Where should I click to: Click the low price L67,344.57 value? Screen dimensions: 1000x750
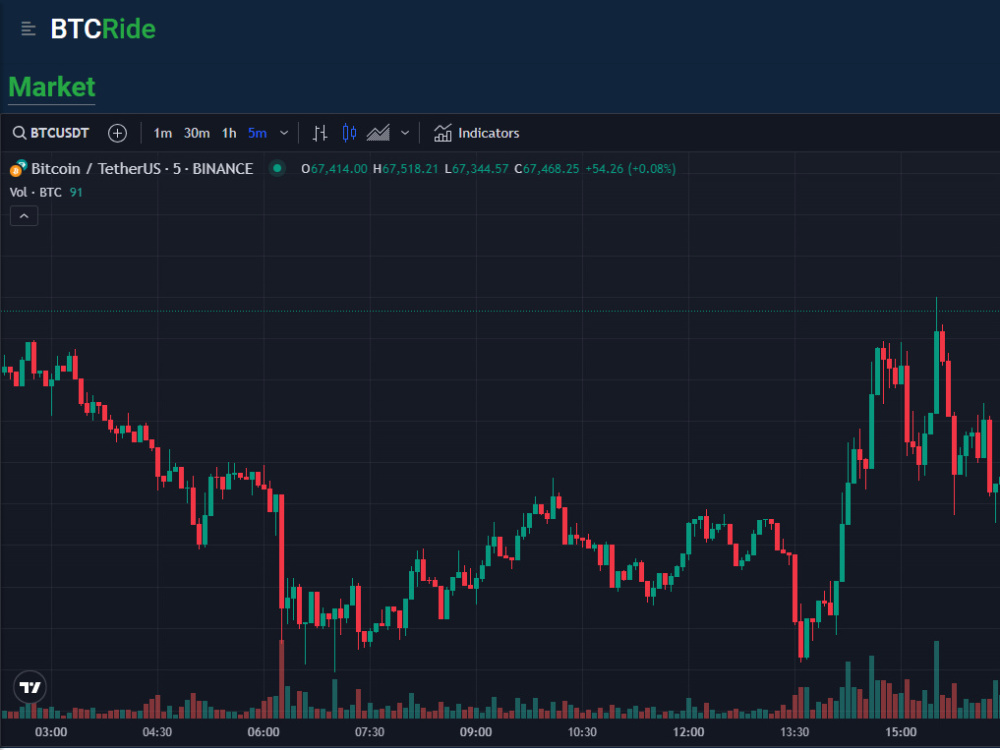[x=476, y=169]
